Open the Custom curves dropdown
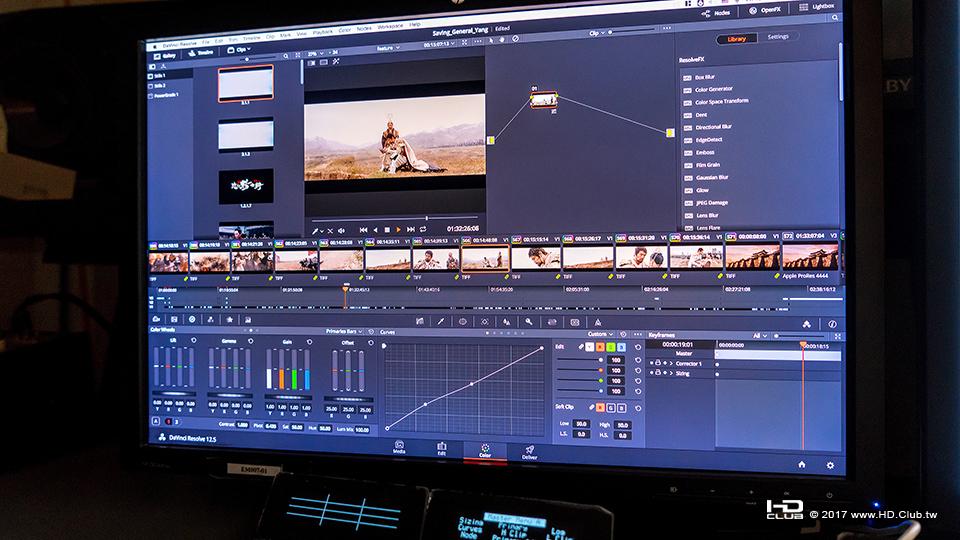 pyautogui.click(x=600, y=334)
